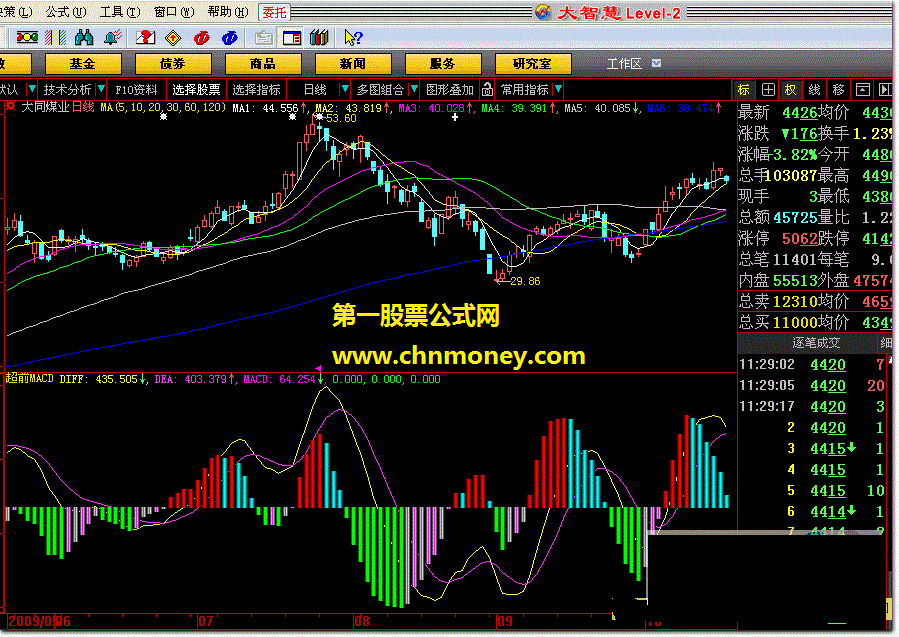This screenshot has height=637, width=899.
Task: Click the collapse panel window icon
Action: click(x=862, y=89)
